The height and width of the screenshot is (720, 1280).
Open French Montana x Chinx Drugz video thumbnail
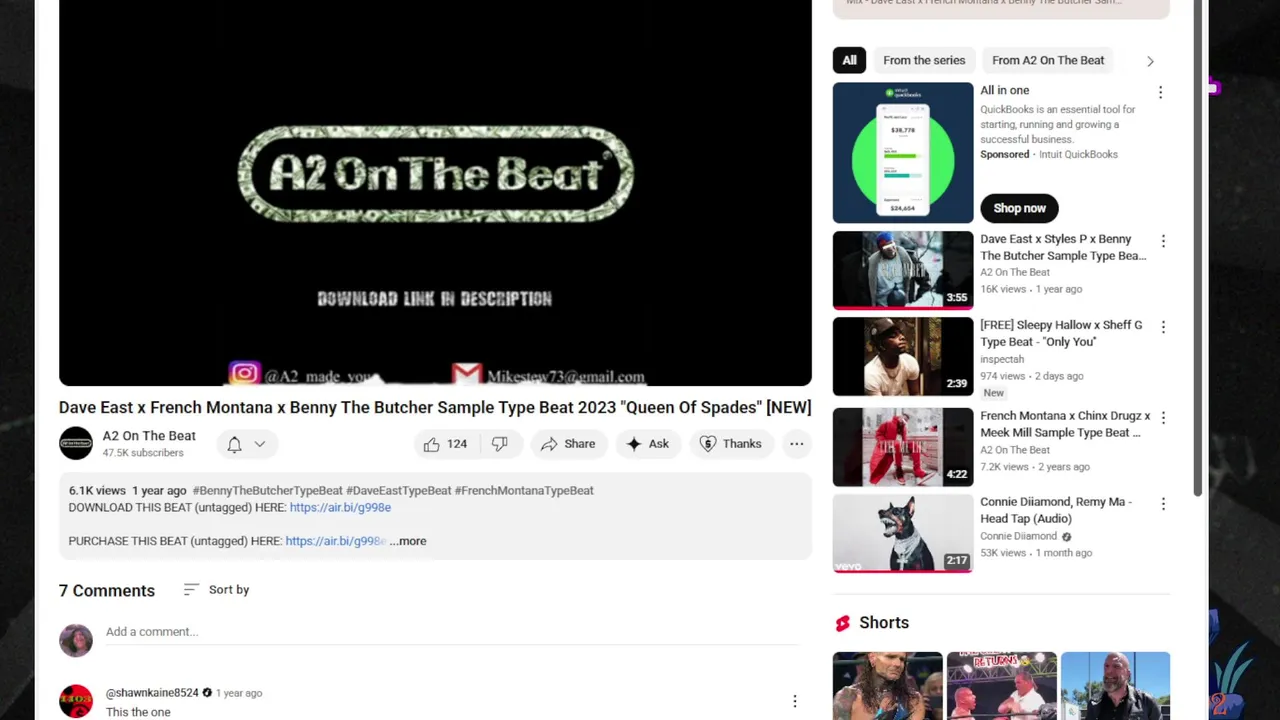[903, 447]
